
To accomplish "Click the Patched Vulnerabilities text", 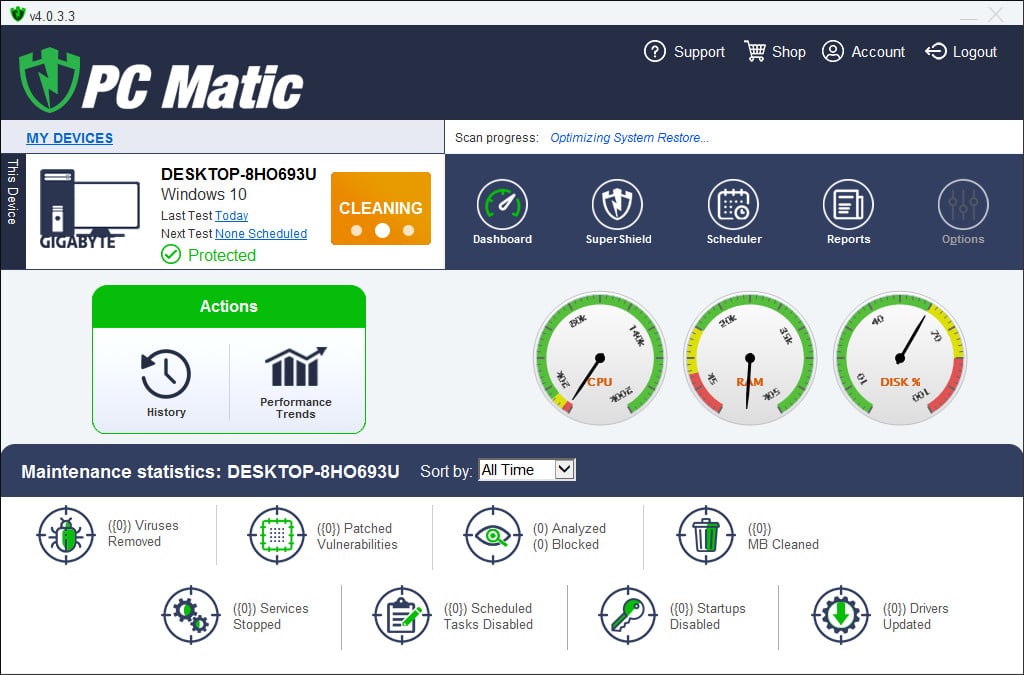I will (x=357, y=536).
